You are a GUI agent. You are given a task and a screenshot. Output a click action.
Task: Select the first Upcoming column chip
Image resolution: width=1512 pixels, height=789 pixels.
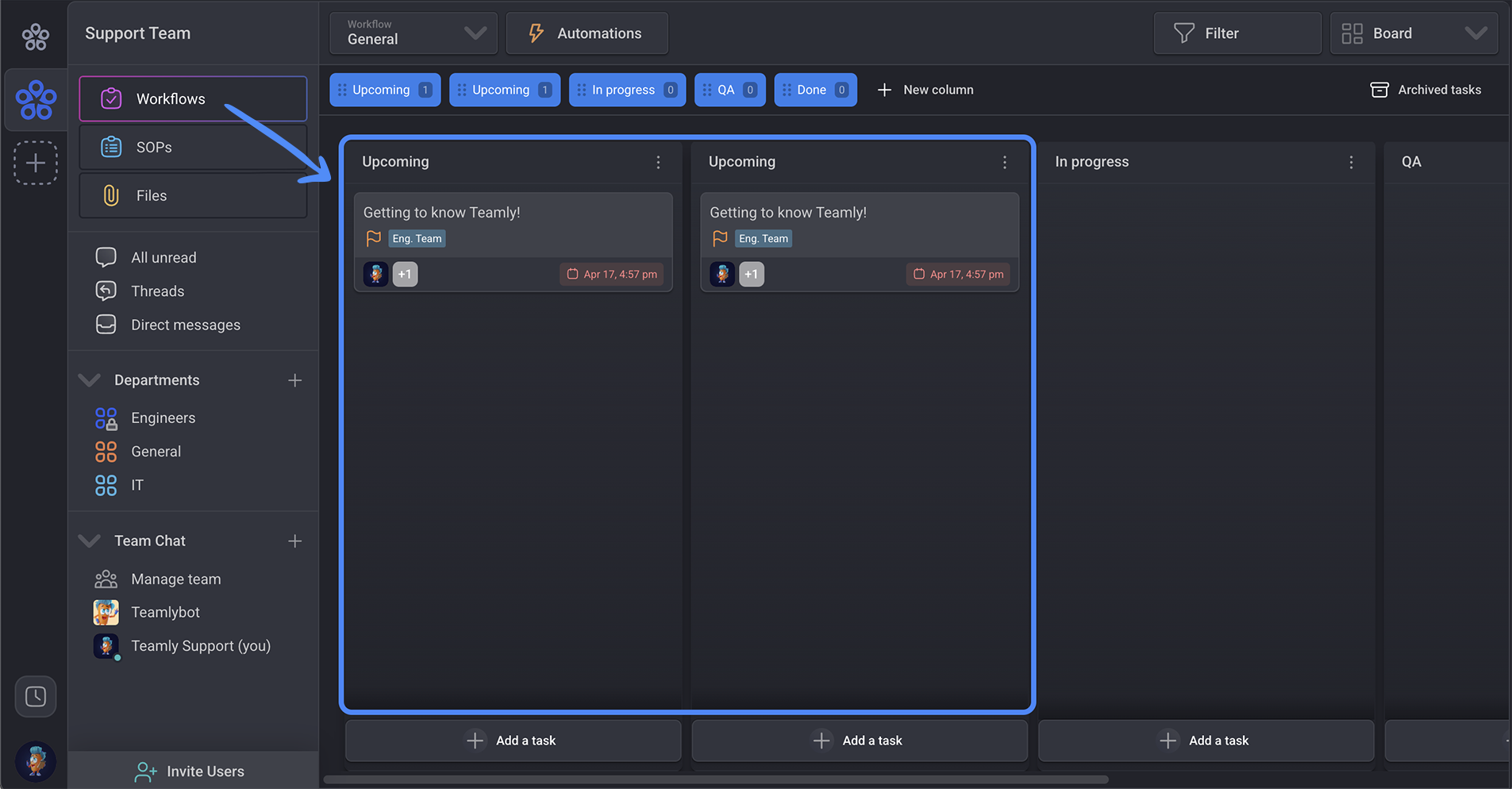(385, 90)
